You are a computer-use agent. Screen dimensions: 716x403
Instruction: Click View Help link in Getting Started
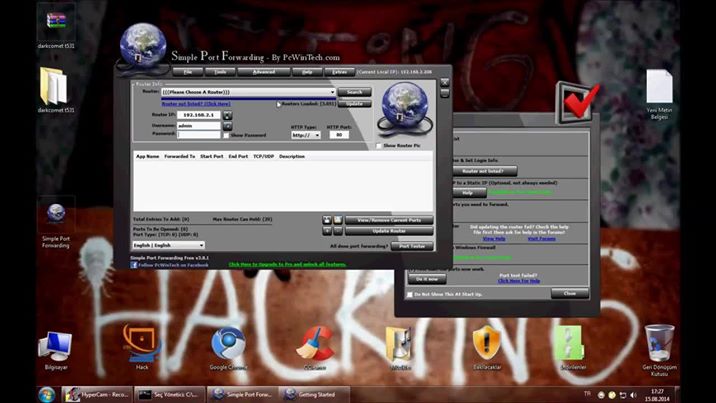pyautogui.click(x=494, y=239)
